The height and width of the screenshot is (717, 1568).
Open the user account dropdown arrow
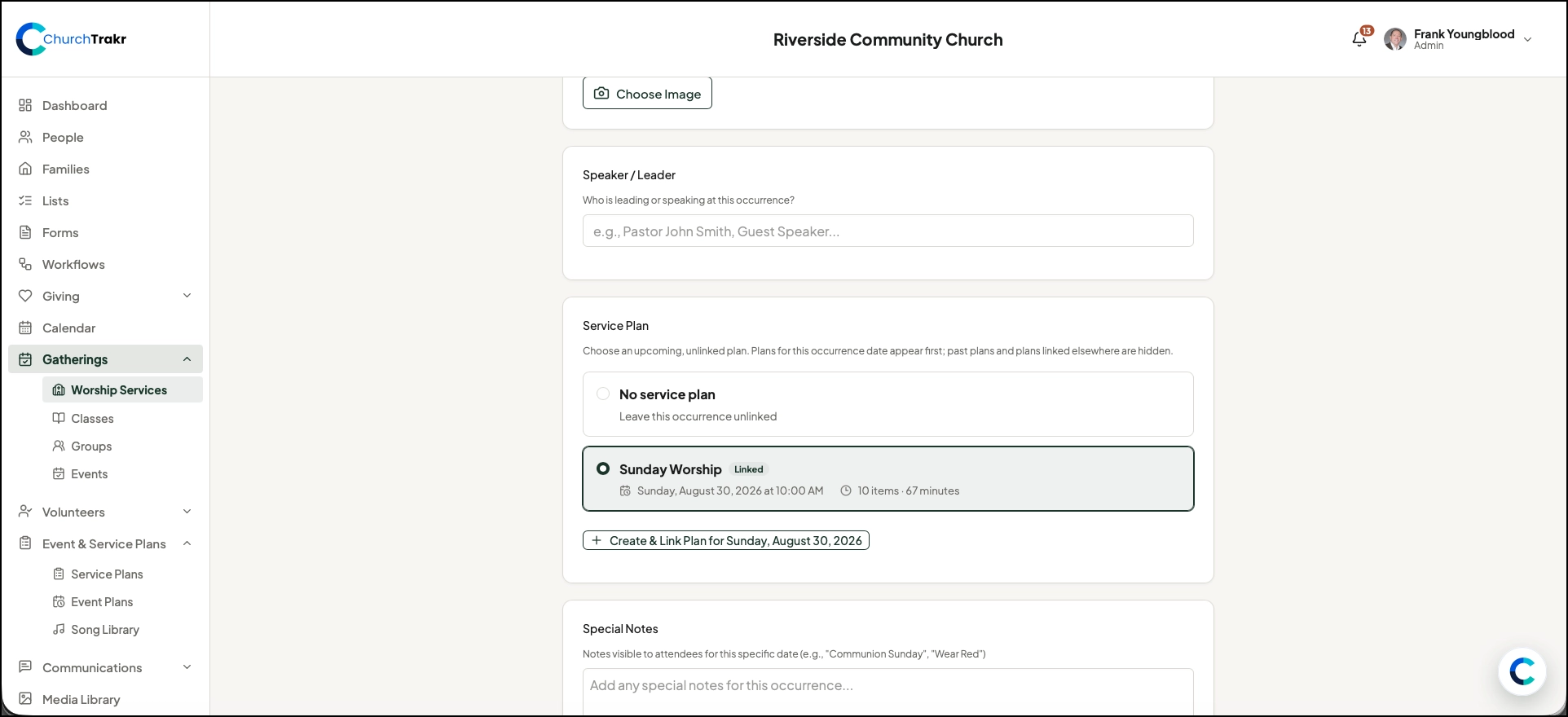point(1527,39)
